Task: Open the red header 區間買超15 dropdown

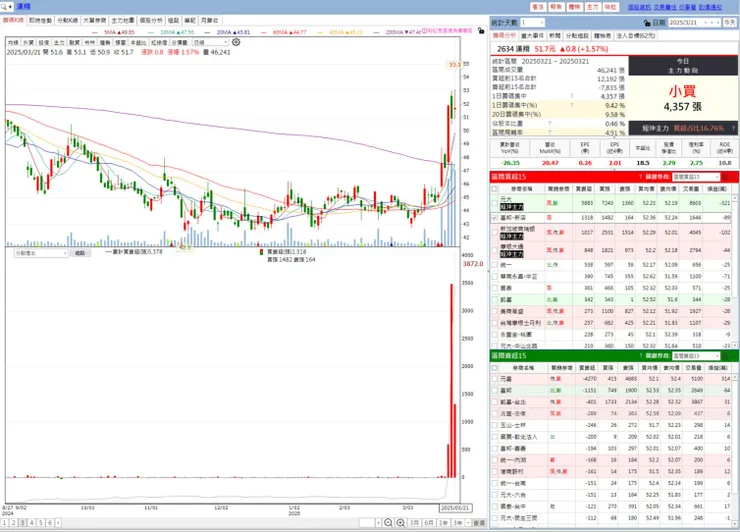Action: (x=696, y=177)
